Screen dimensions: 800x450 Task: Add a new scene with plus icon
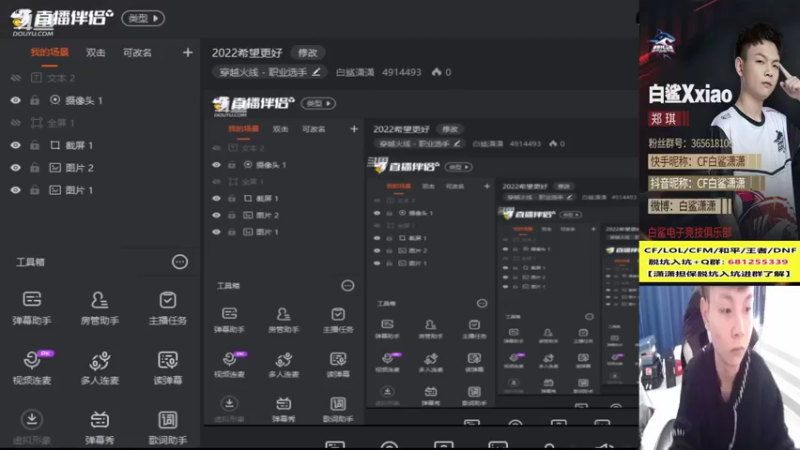point(188,53)
